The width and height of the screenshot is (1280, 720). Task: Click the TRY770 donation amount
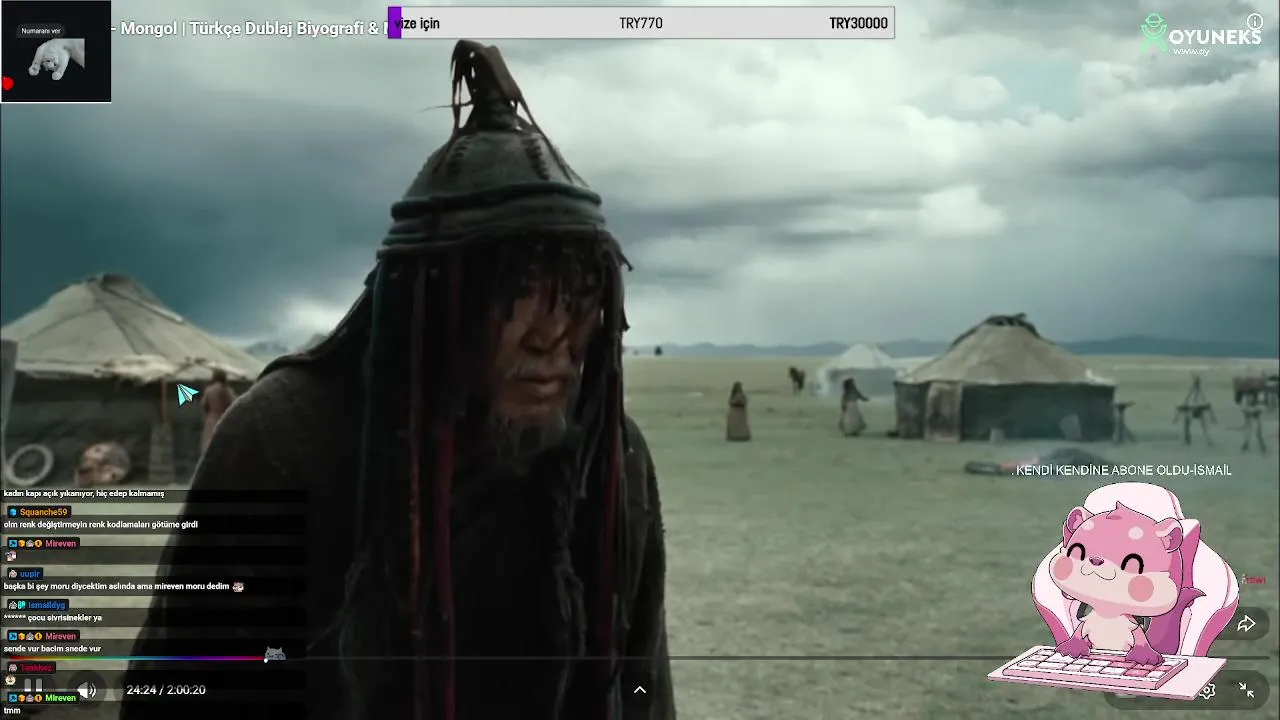point(641,23)
